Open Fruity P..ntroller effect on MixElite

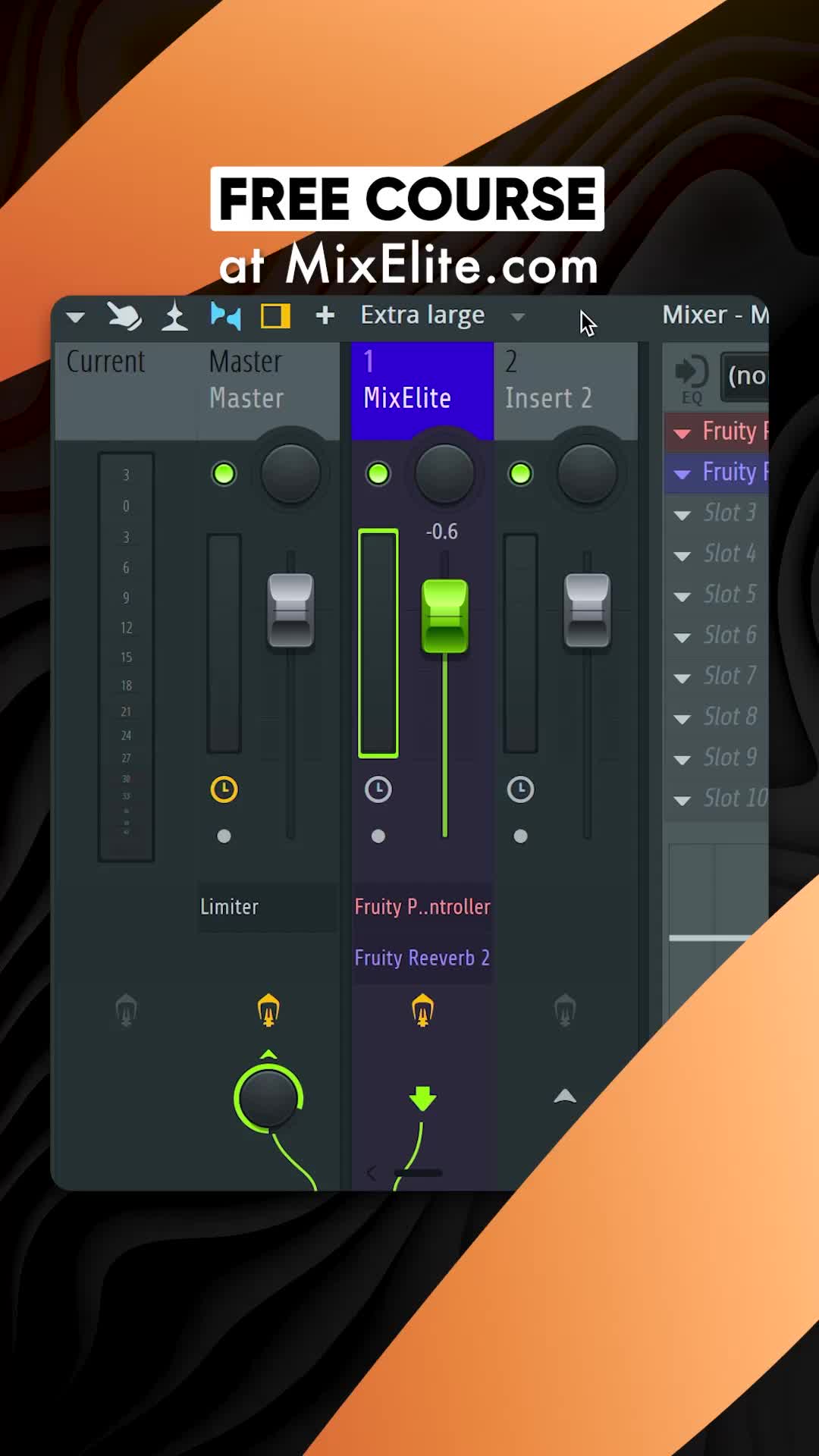(422, 907)
